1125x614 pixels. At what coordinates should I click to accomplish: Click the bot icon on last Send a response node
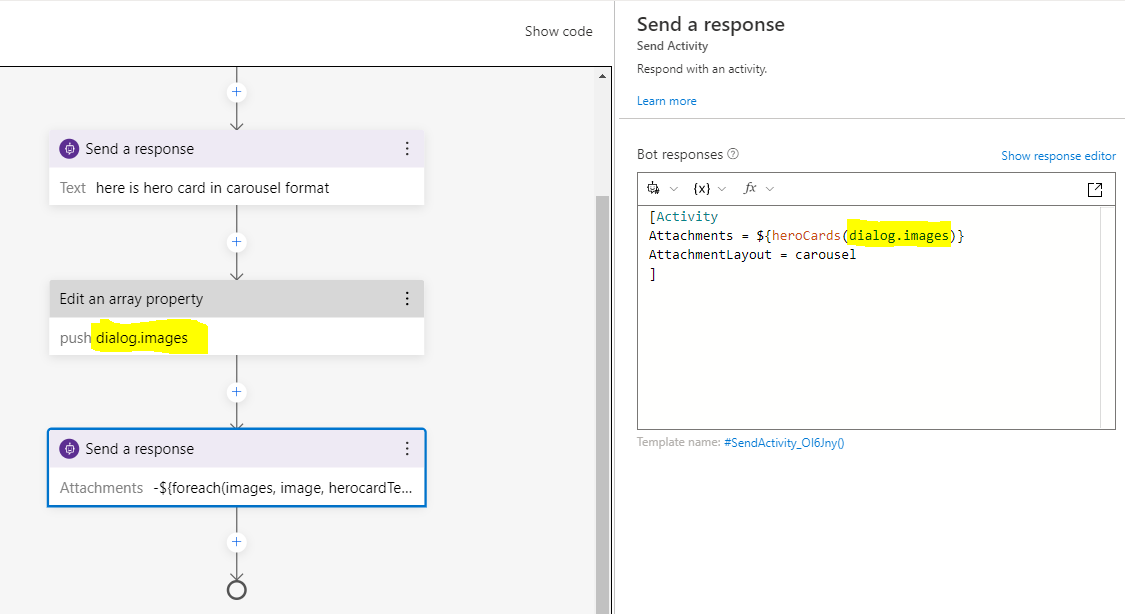point(69,448)
